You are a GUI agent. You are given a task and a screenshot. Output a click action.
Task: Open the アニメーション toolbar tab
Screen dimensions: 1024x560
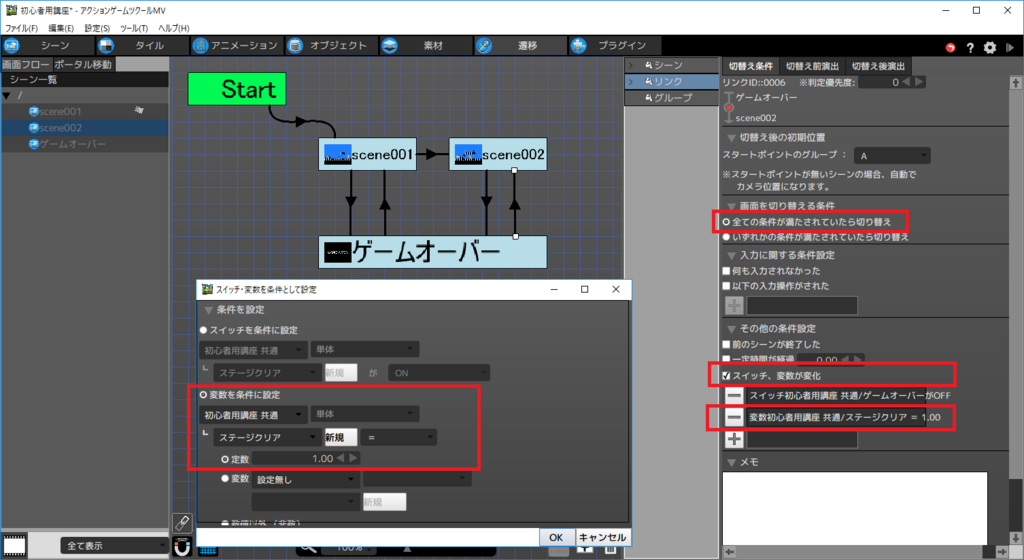(x=236, y=46)
